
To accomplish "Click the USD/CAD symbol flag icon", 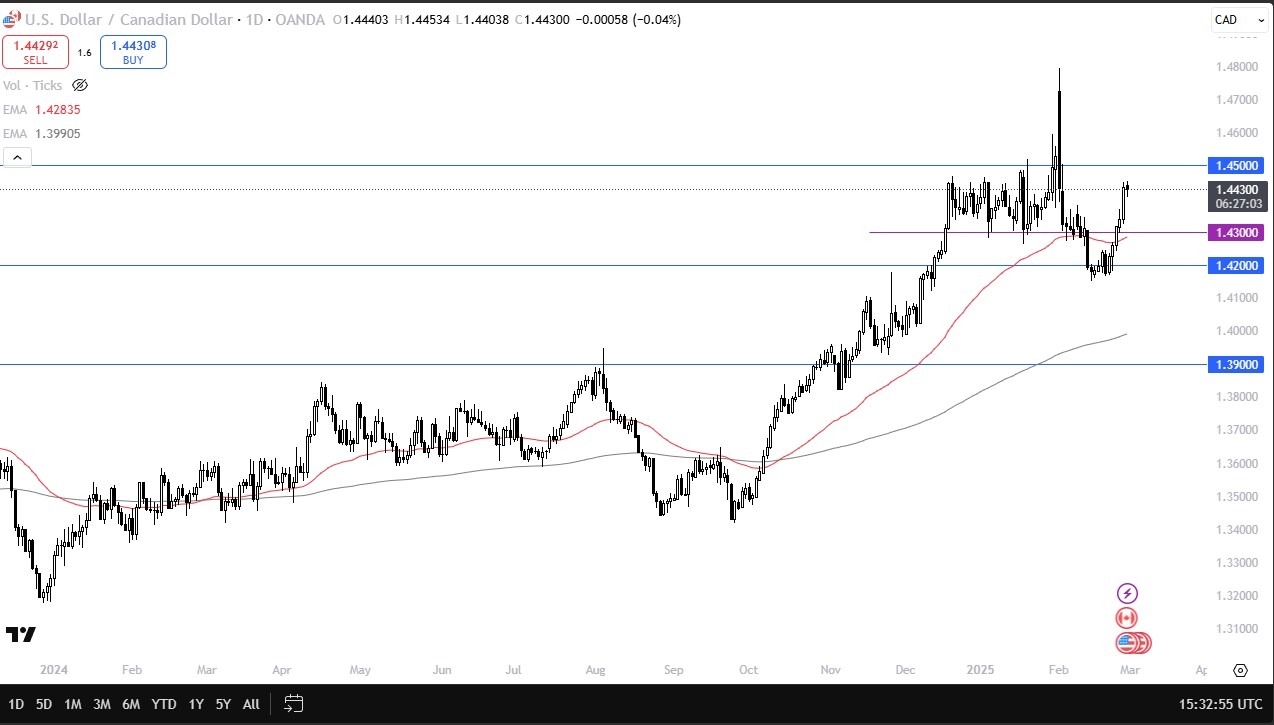I will 11,19.
